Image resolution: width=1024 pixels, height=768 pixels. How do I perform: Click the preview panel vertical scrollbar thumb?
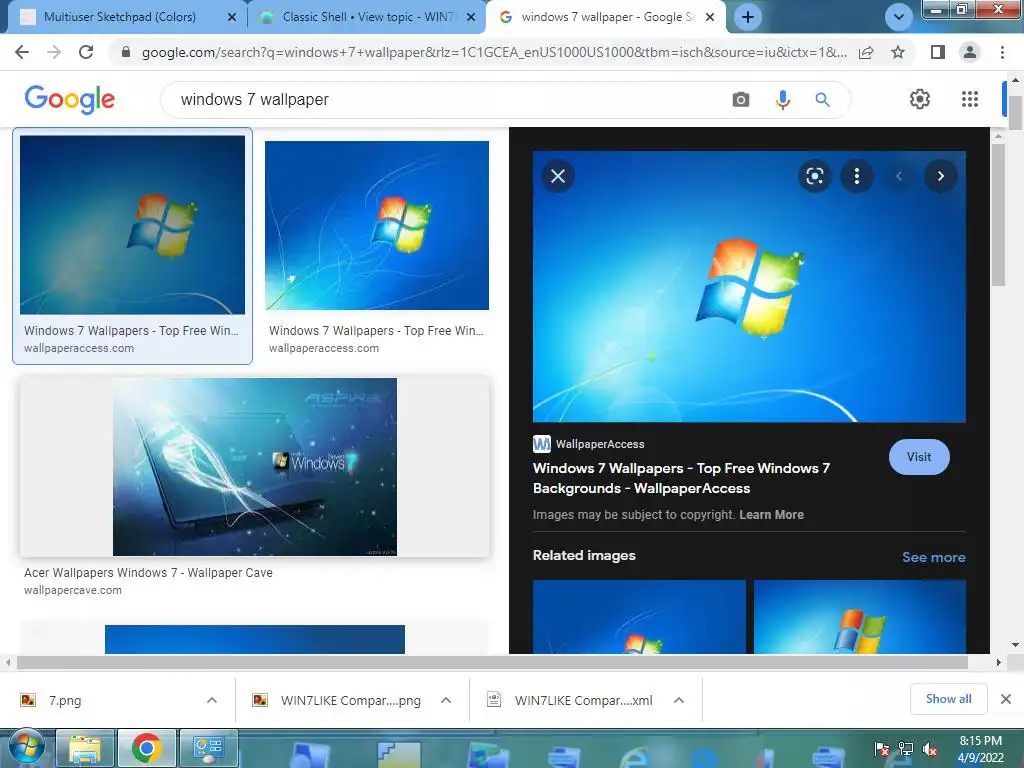(x=998, y=215)
